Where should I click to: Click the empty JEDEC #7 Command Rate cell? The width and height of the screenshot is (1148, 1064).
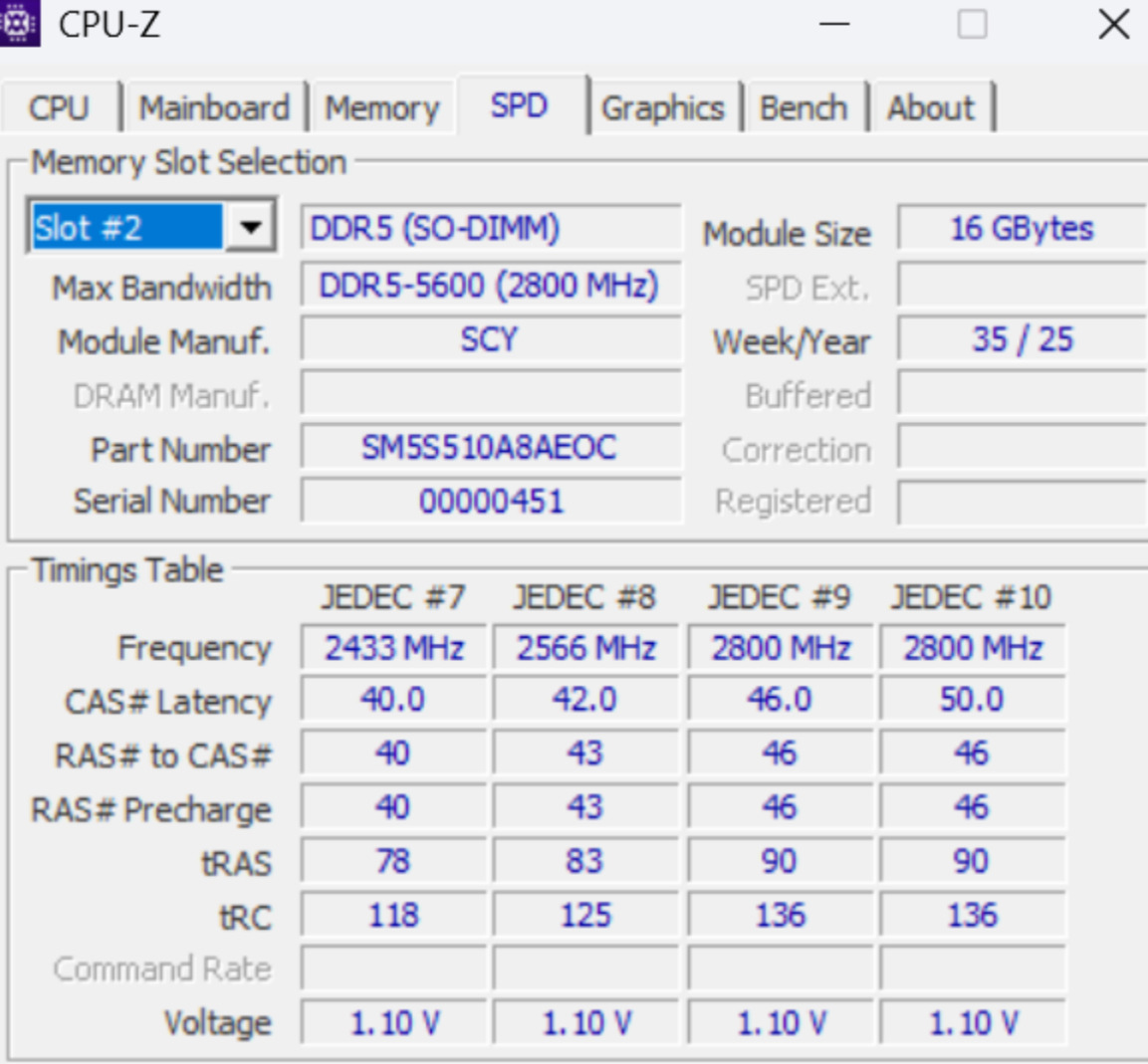tap(394, 968)
